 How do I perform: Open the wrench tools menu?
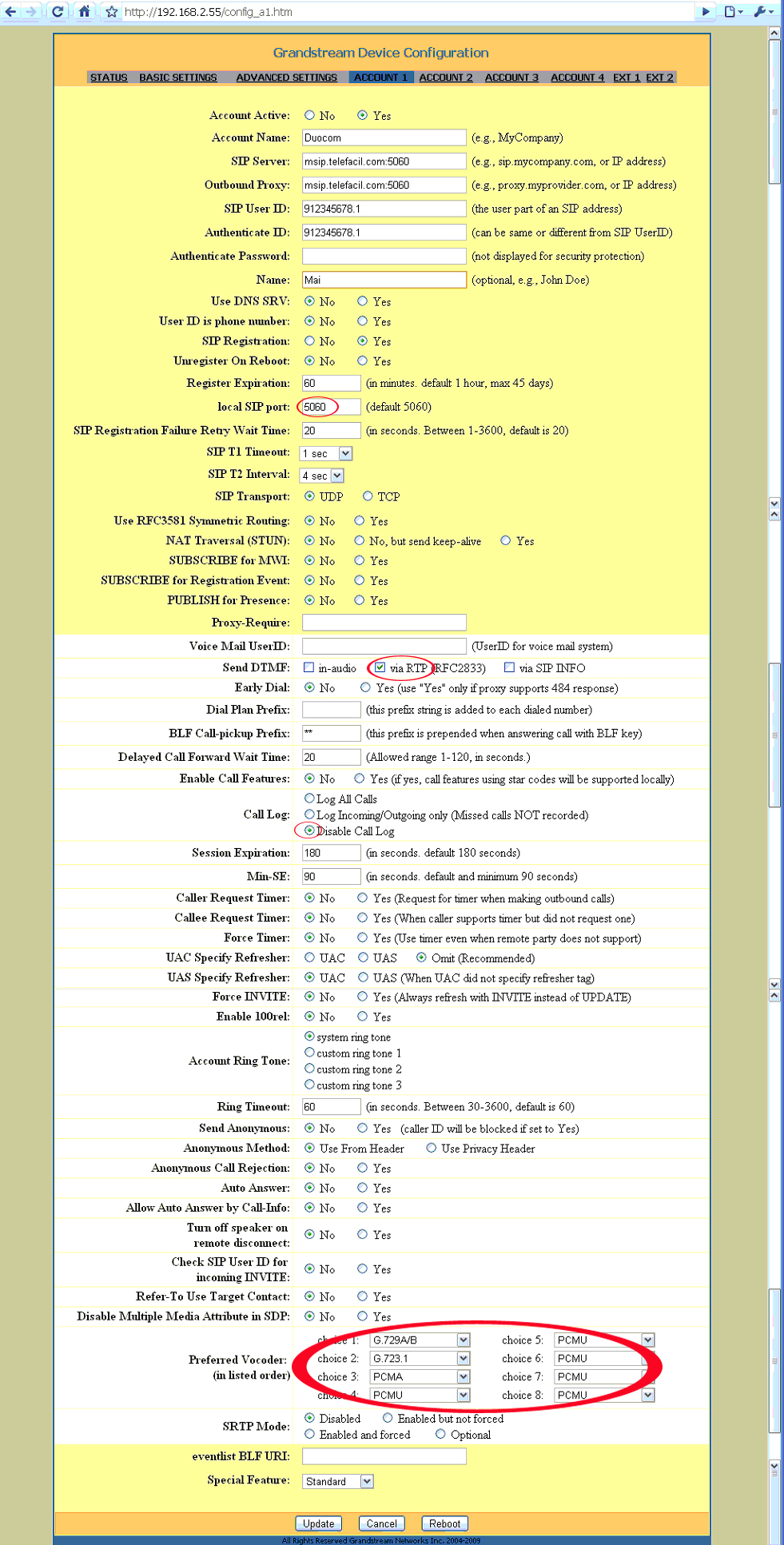point(762,11)
